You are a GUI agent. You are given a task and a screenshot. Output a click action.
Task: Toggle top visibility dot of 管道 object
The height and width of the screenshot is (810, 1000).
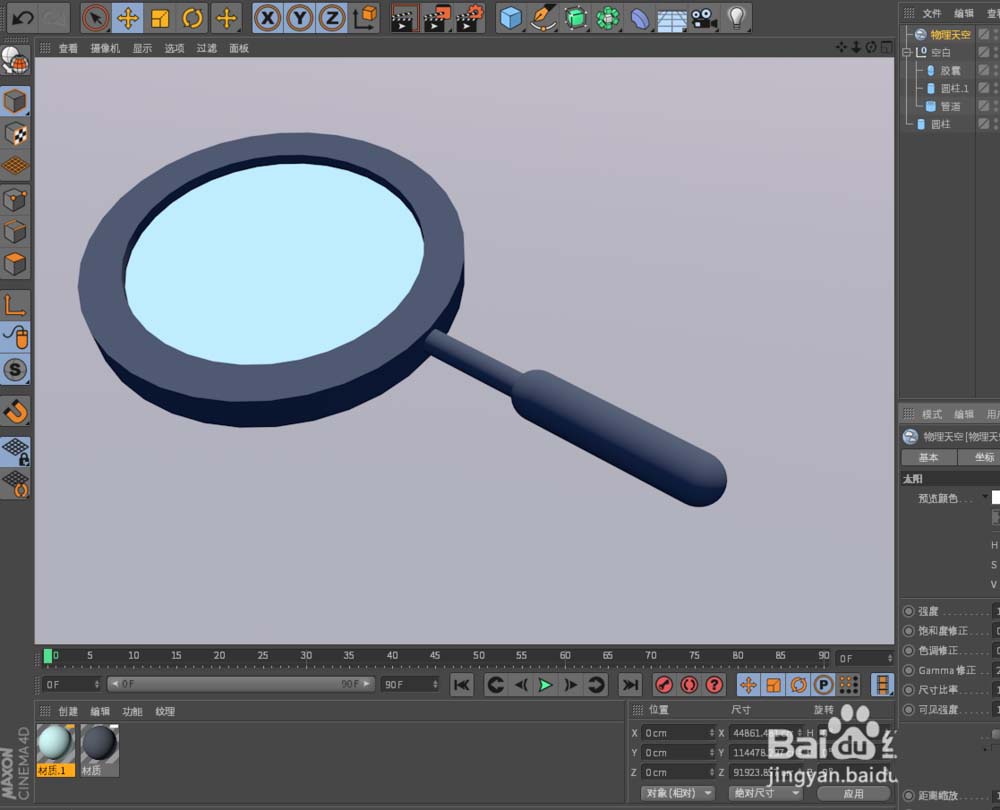[995, 102]
